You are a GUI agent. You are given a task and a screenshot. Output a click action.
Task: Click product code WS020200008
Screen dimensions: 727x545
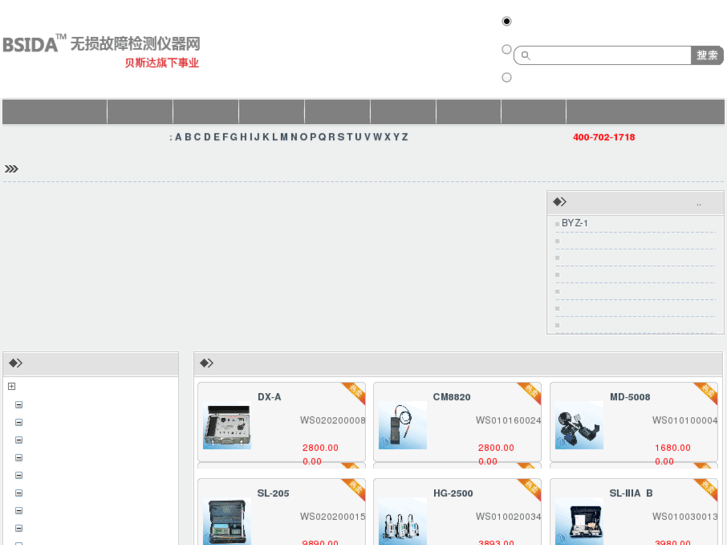pyautogui.click(x=332, y=420)
